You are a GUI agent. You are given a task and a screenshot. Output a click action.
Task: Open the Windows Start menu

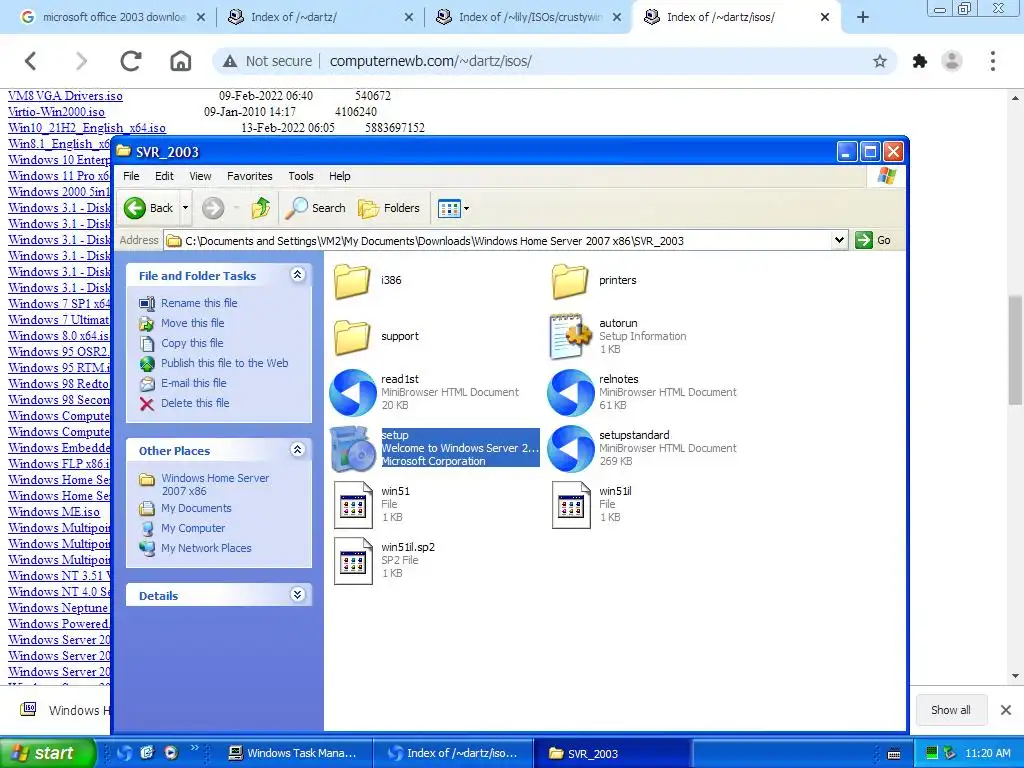click(x=48, y=753)
